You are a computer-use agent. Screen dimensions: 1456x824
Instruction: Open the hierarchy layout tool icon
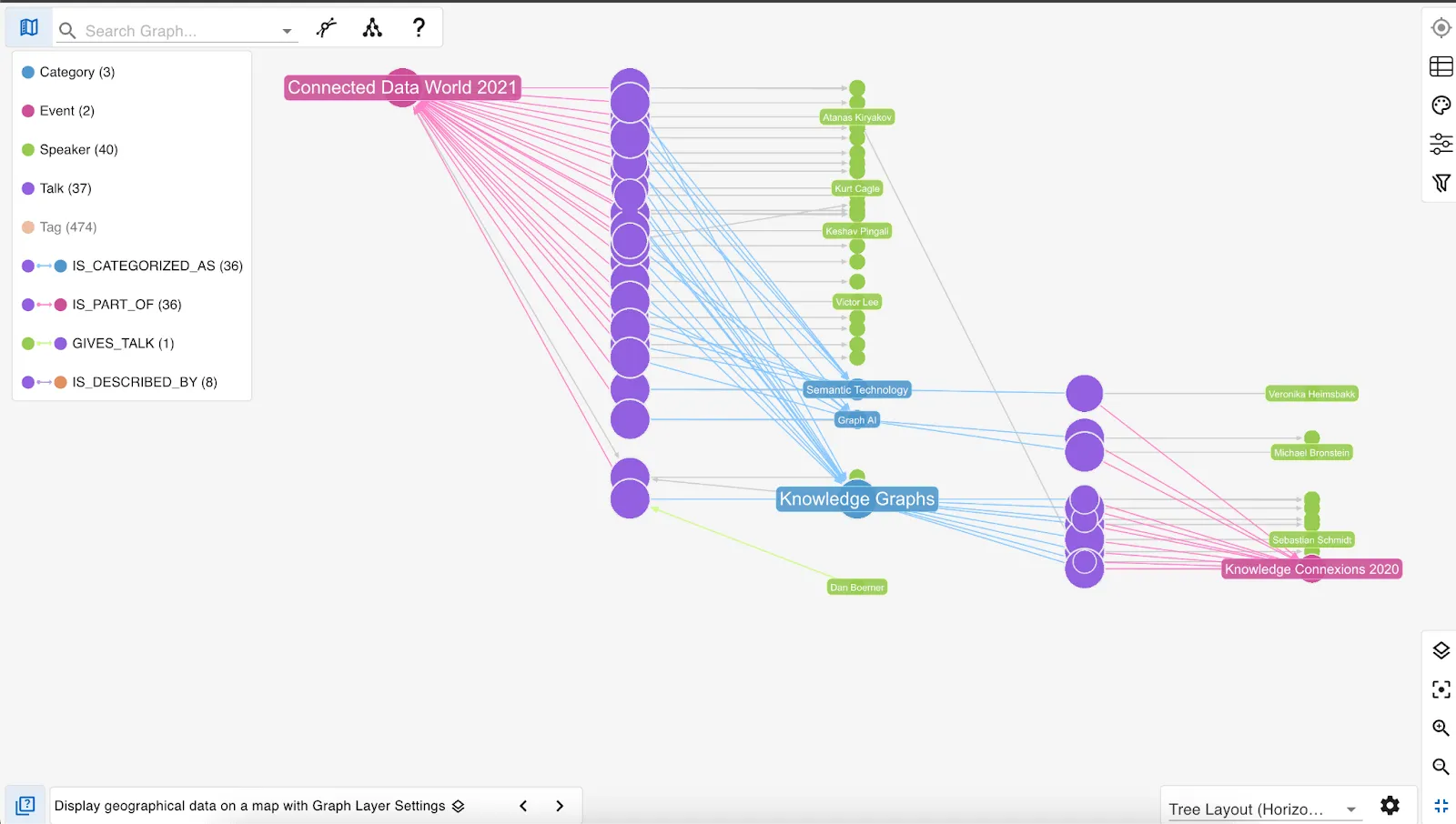pyautogui.click(x=372, y=28)
